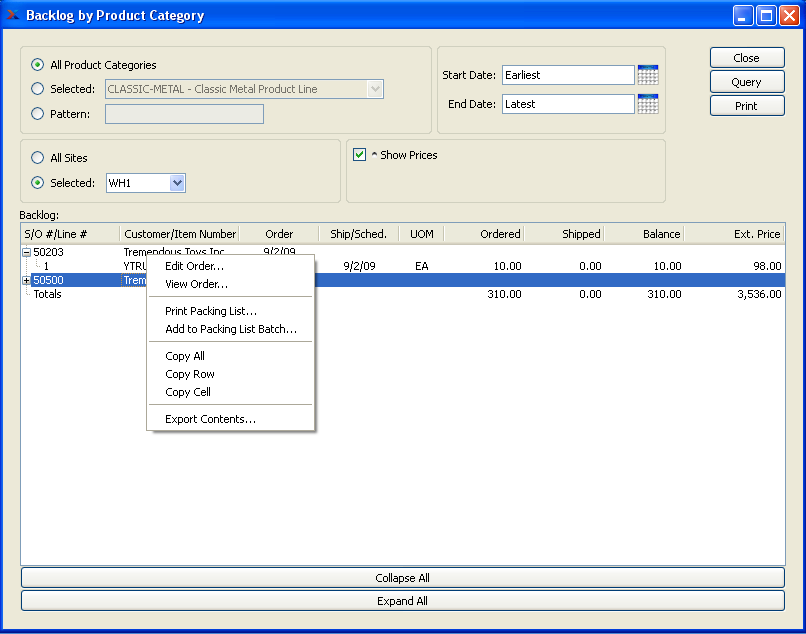Uncheck the Show Prices checkbox

[x=360, y=155]
